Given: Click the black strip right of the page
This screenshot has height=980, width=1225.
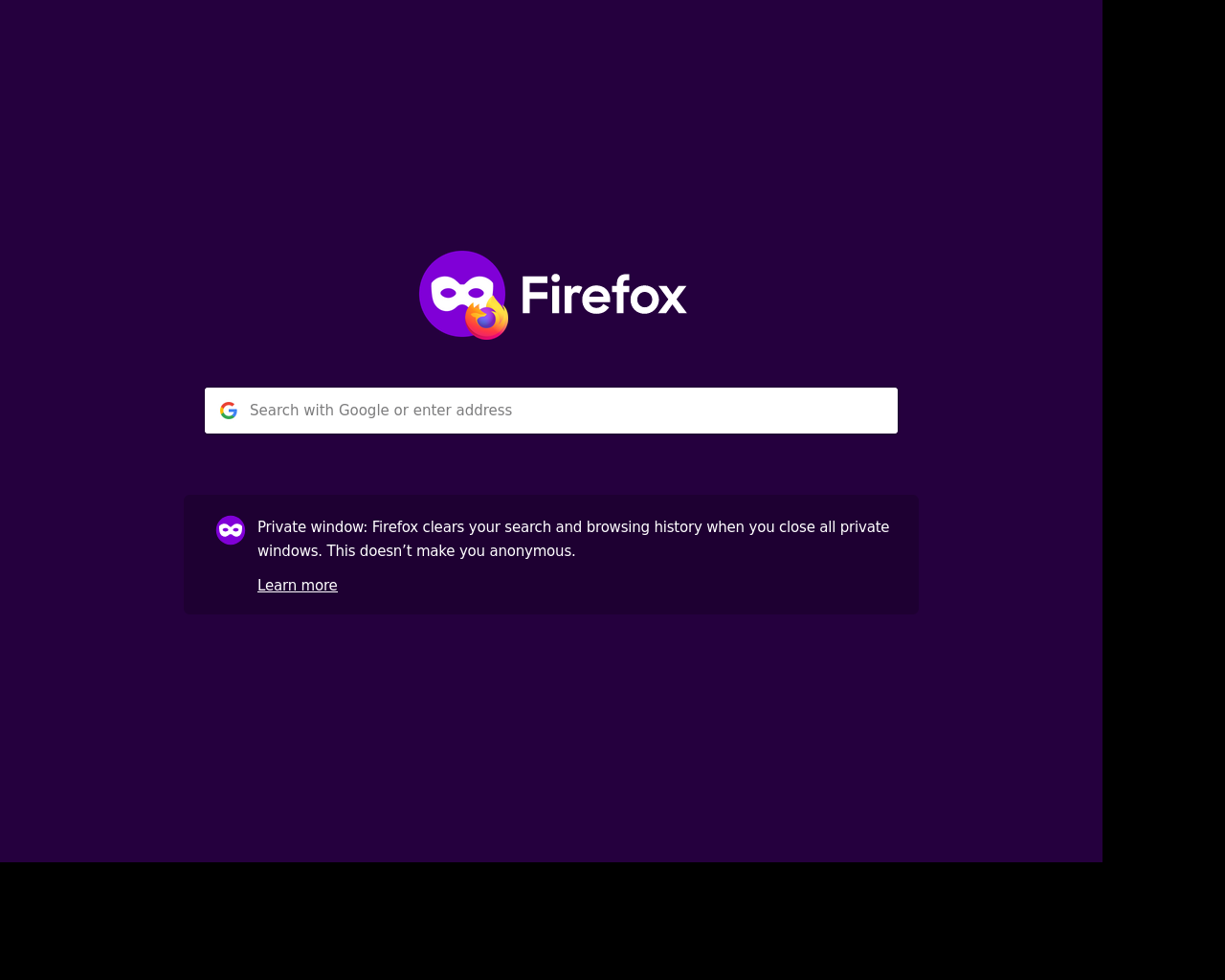Looking at the screenshot, I should [1164, 431].
